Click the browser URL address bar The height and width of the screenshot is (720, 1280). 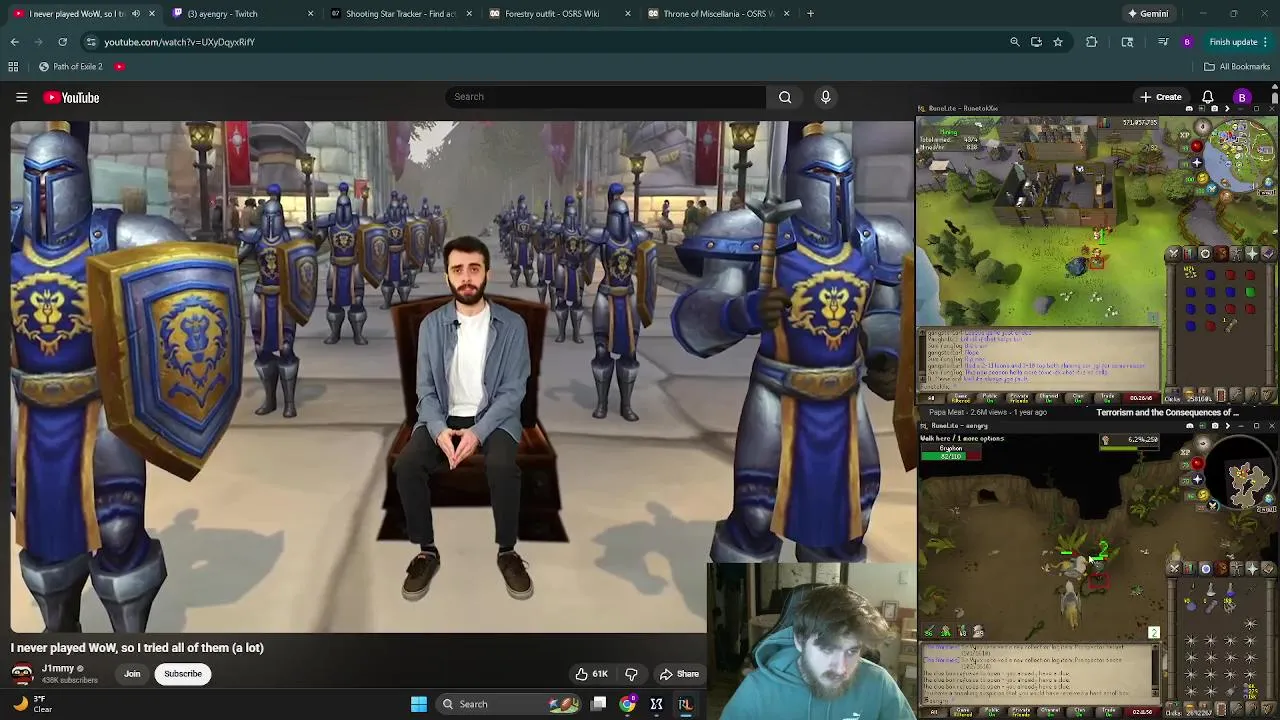pyautogui.click(x=540, y=42)
